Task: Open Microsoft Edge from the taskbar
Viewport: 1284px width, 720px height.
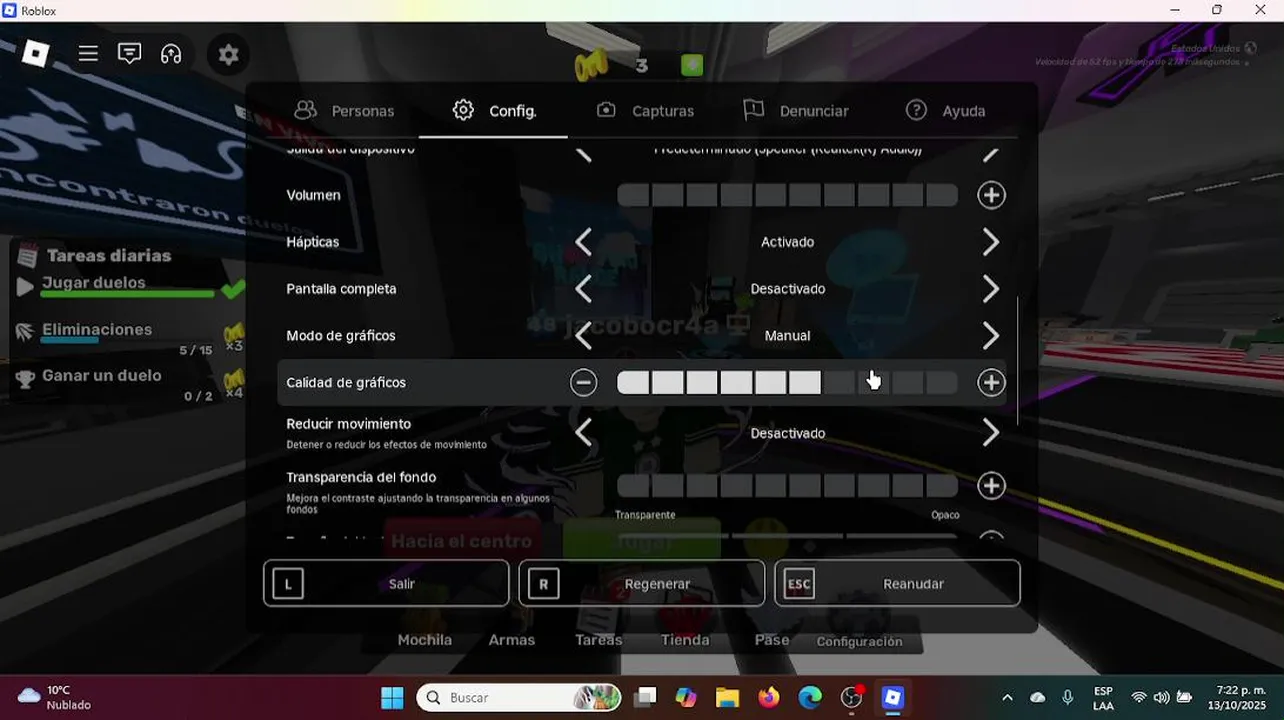Action: pos(810,697)
